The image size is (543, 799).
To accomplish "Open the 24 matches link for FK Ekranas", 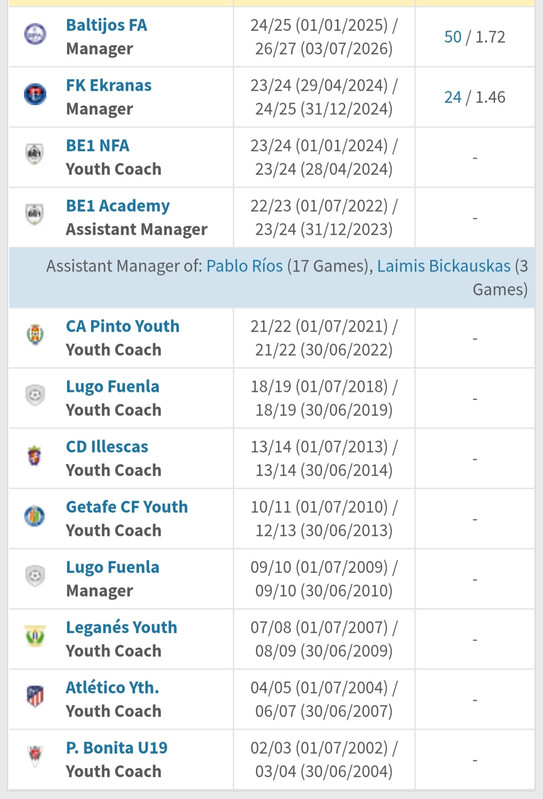I will (x=453, y=97).
